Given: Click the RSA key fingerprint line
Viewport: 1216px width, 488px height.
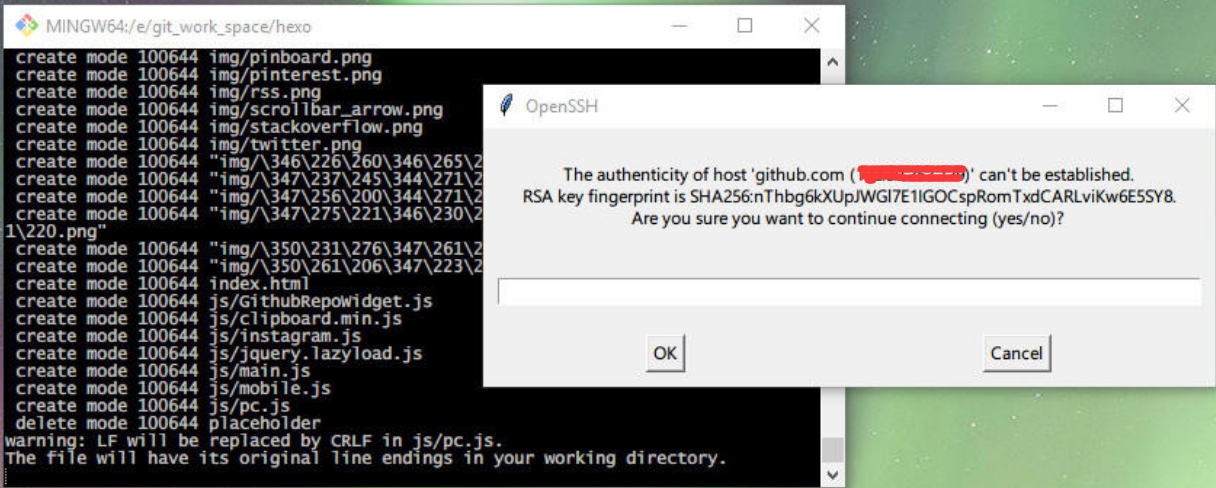Looking at the screenshot, I should 849,196.
